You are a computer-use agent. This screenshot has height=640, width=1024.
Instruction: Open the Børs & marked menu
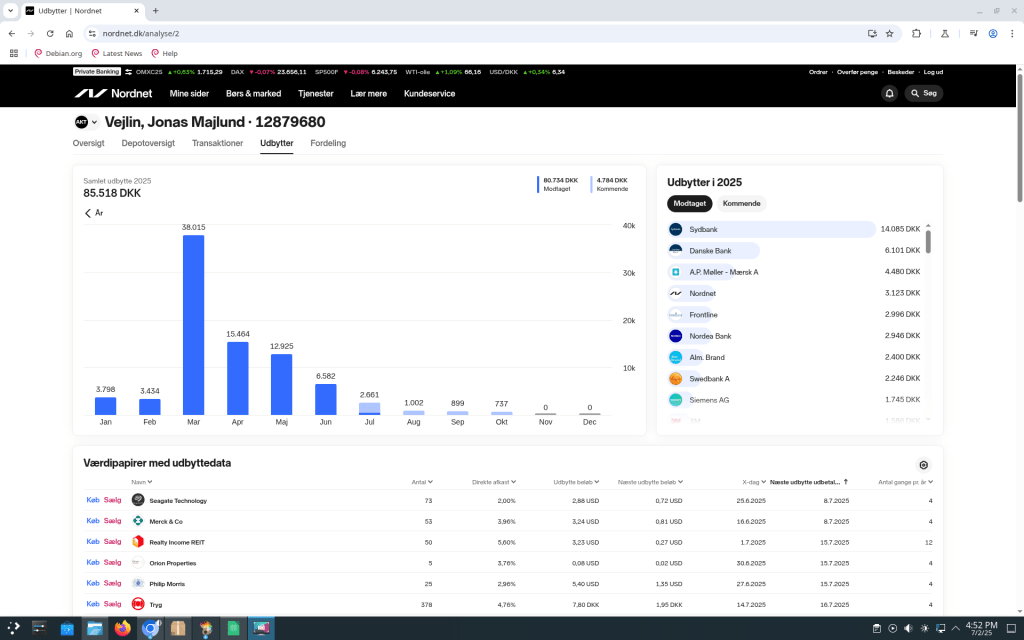[x=253, y=93]
